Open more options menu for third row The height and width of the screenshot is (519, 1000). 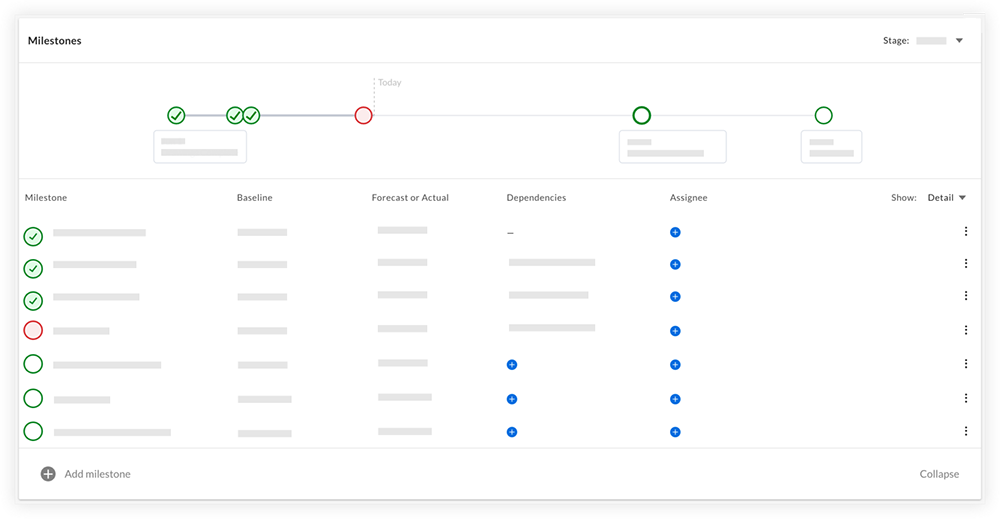pos(966,296)
